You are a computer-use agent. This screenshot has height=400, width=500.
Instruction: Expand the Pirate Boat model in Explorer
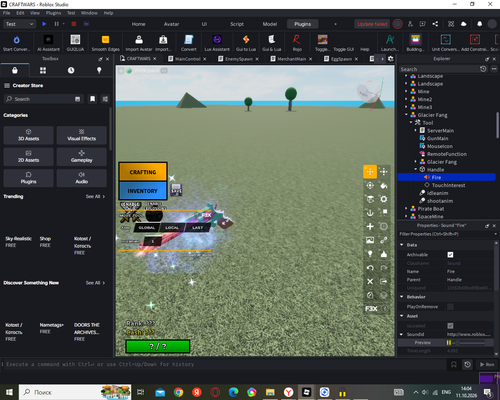click(x=406, y=208)
